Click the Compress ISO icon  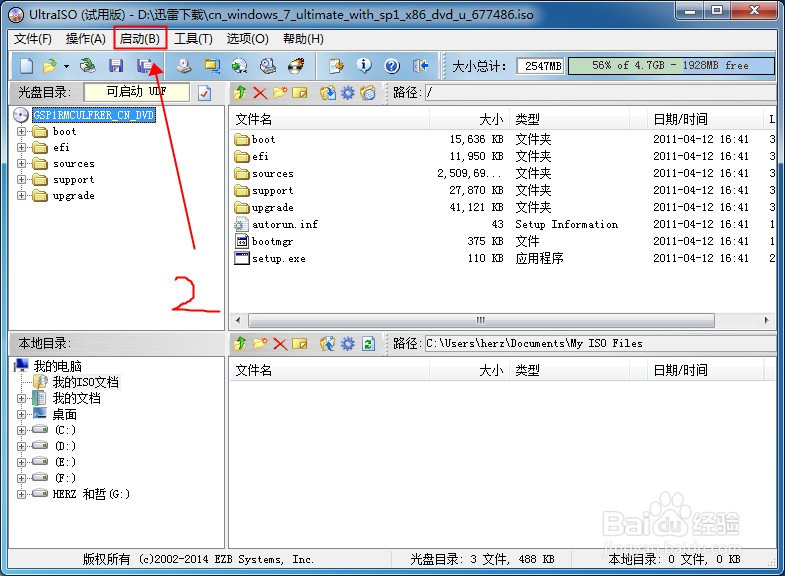point(212,66)
